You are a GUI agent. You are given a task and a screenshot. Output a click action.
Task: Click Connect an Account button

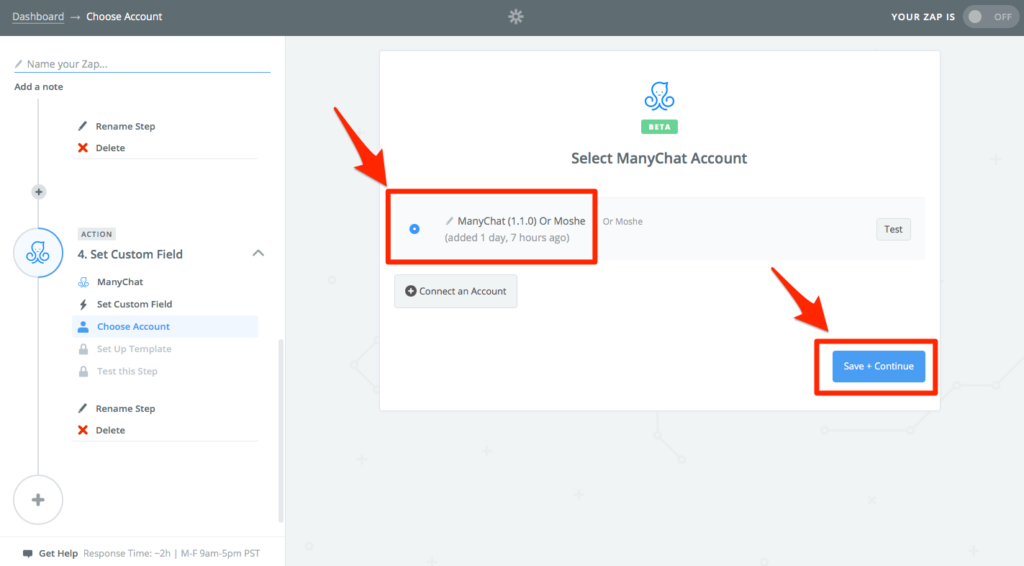tap(456, 291)
